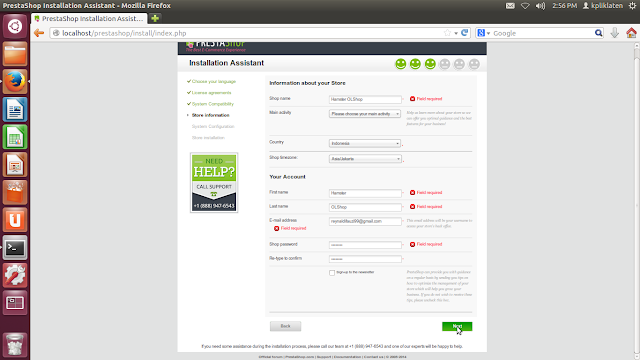The height and width of the screenshot is (360, 640).
Task: Select the PrestaShop Installation Assistant tab
Action: 89,18
